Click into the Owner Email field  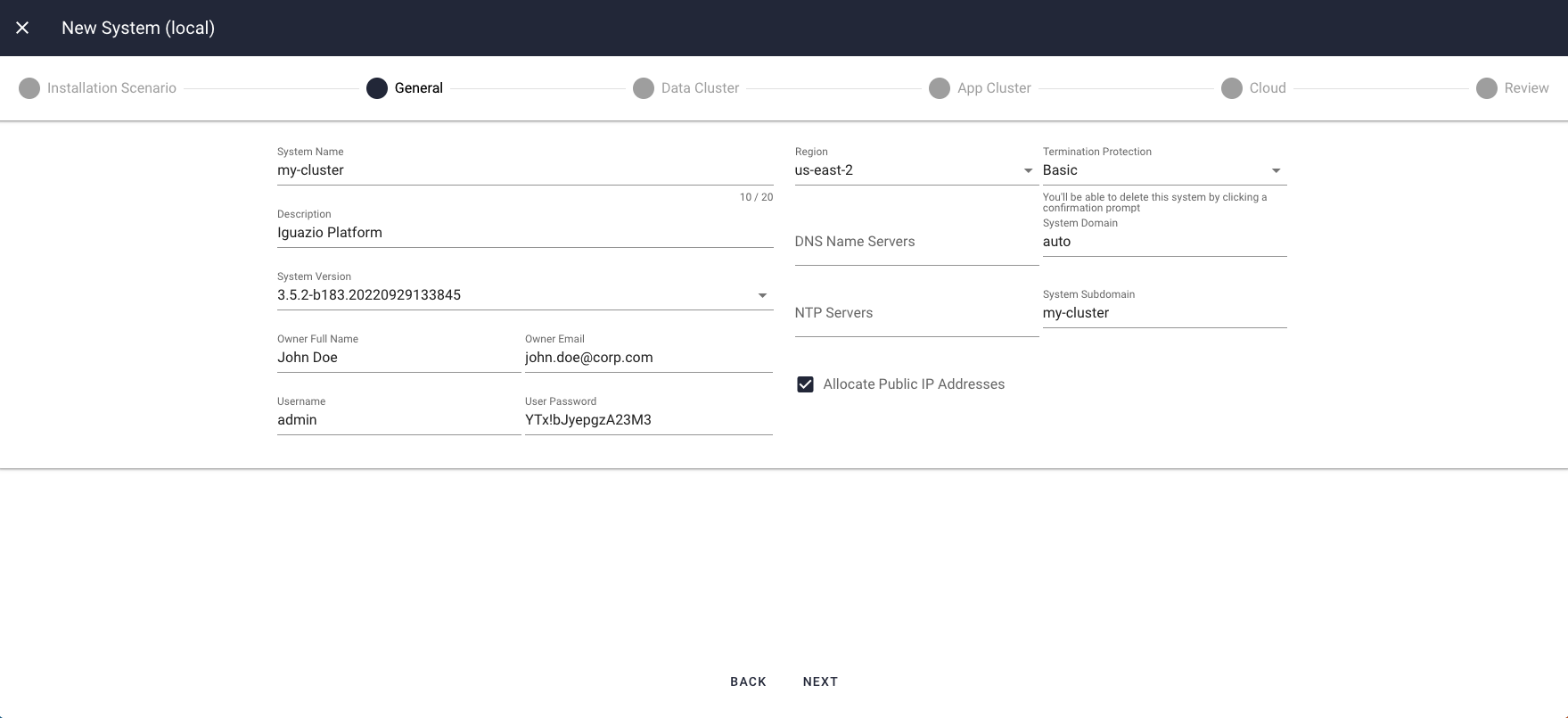tap(648, 358)
